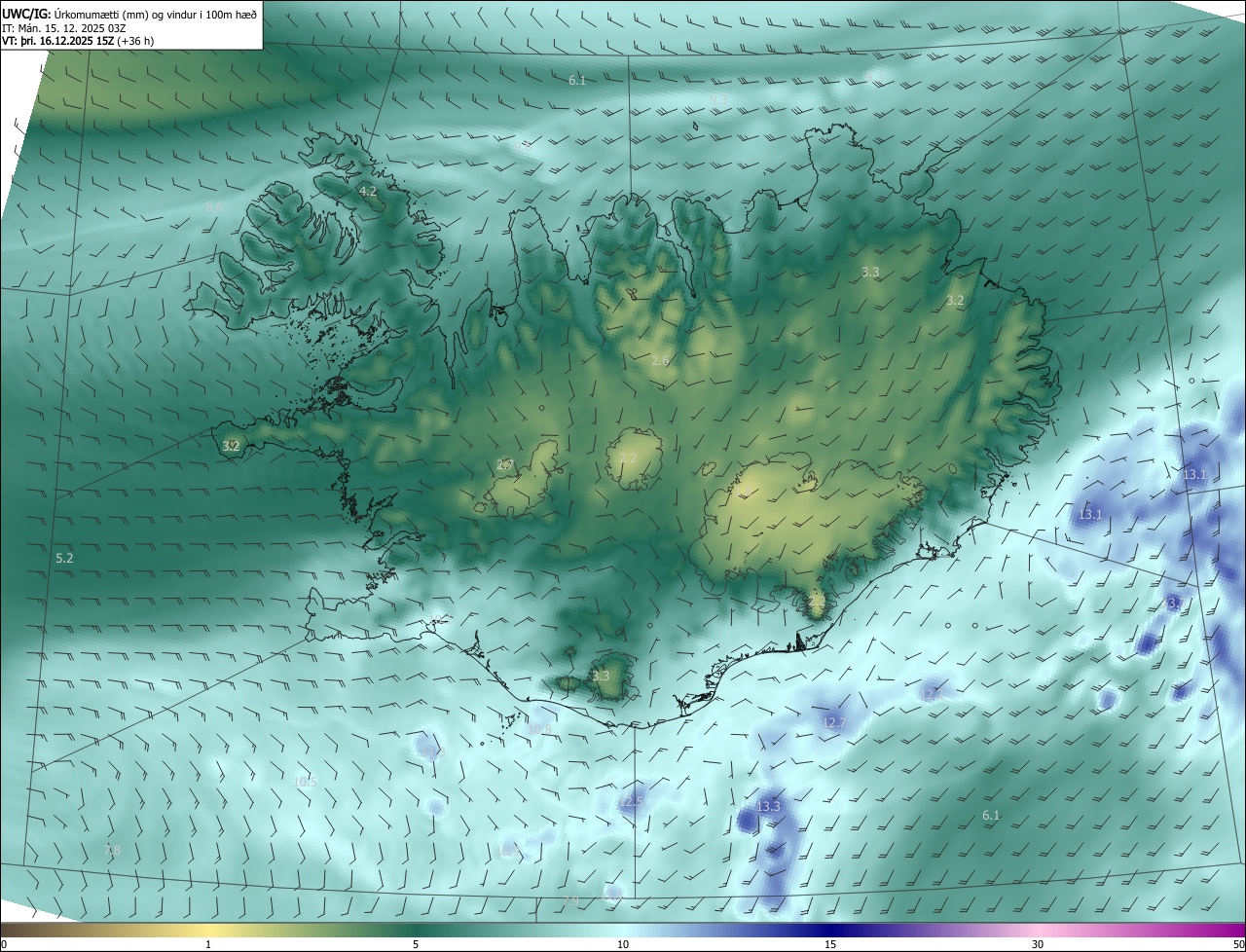This screenshot has height=952, width=1246.
Task: Click the 7.8 value in the southwest corner
Action: (x=112, y=851)
